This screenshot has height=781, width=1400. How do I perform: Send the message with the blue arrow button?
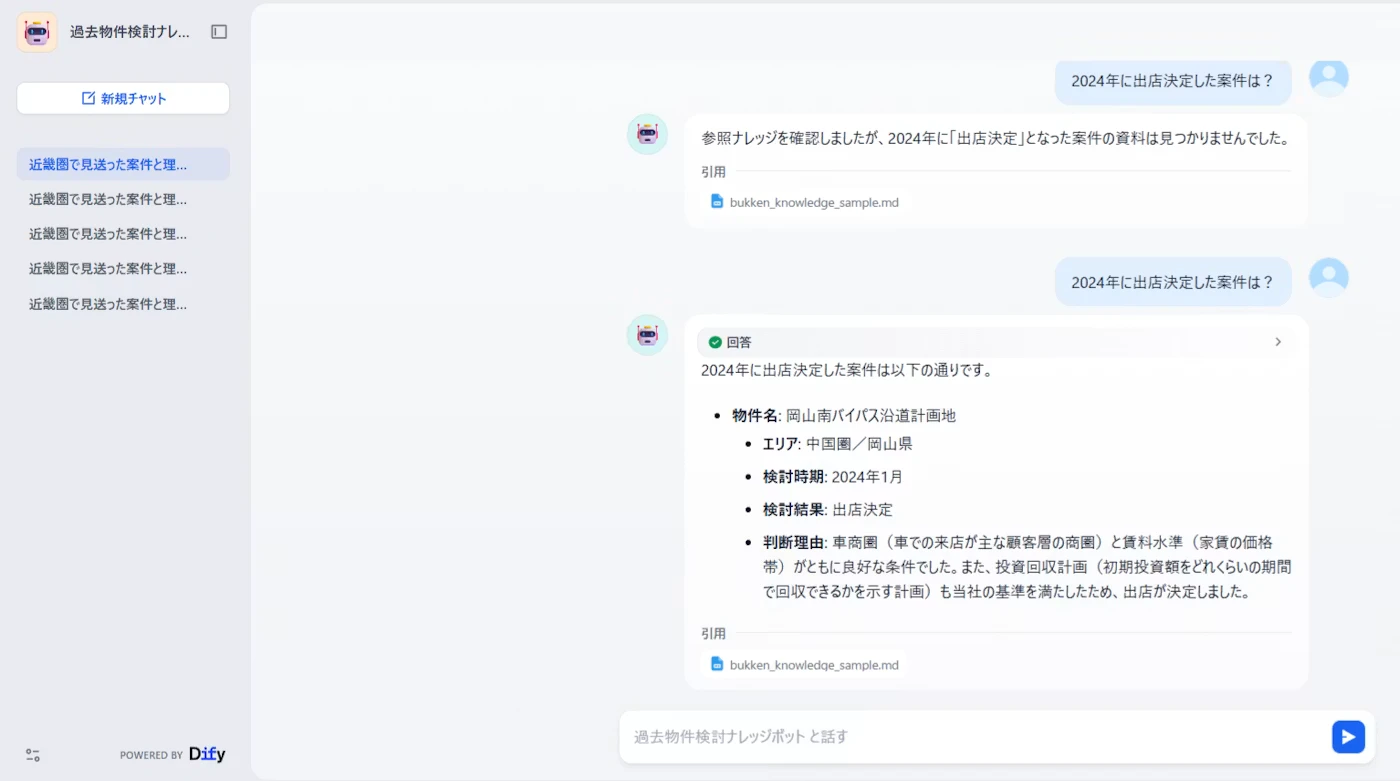(x=1348, y=737)
